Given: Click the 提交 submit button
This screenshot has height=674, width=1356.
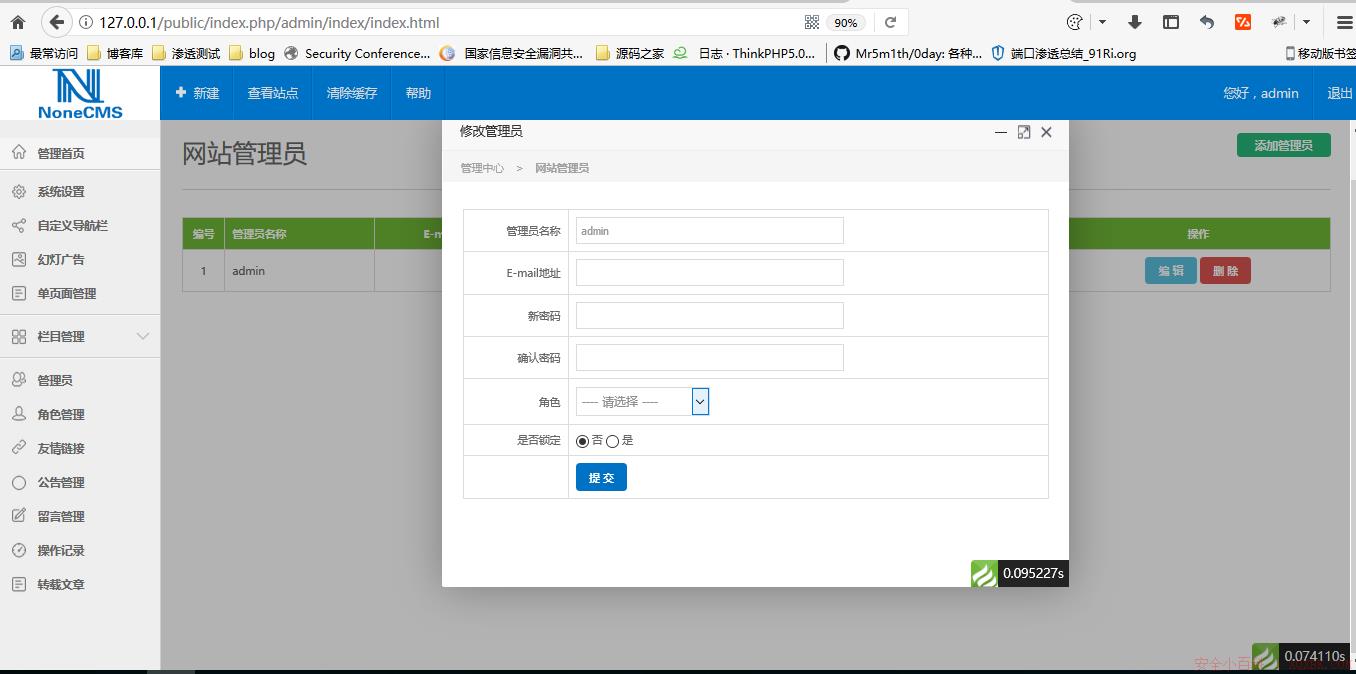Looking at the screenshot, I should (x=601, y=477).
